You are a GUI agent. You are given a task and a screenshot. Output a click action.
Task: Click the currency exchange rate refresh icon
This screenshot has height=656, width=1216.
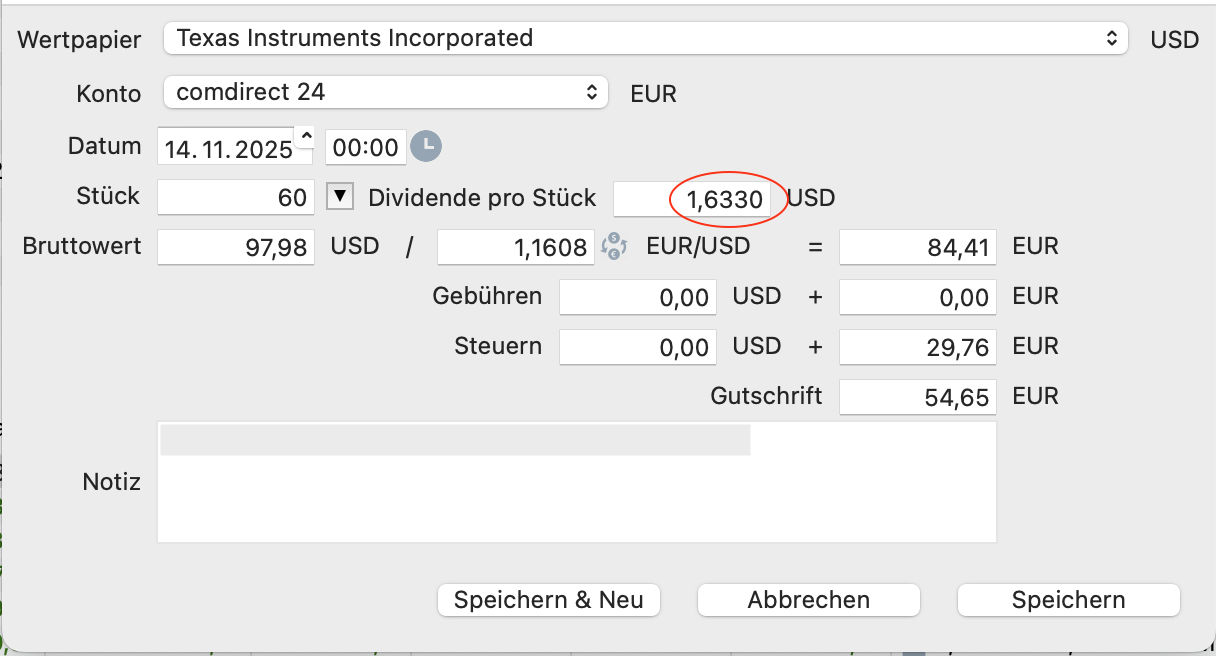click(x=613, y=246)
